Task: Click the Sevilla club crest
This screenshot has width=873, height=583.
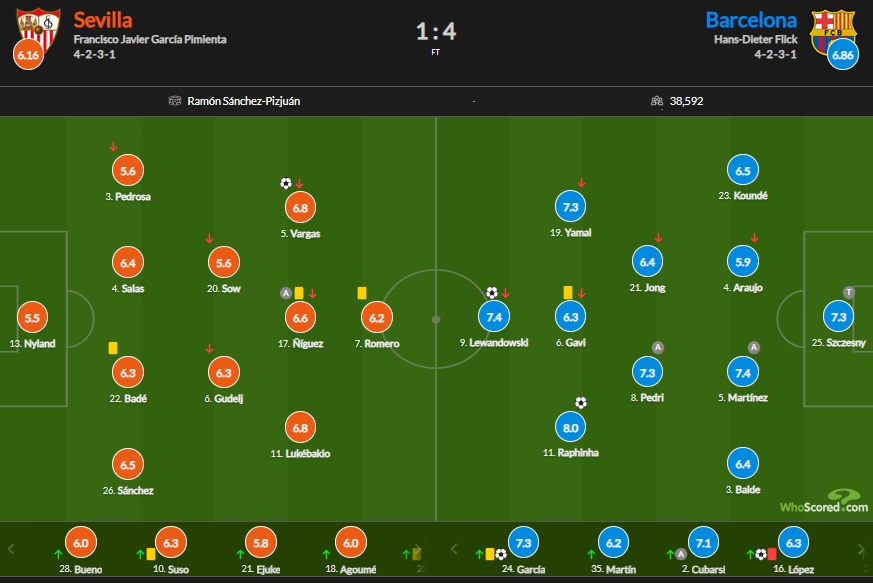Action: tap(38, 31)
